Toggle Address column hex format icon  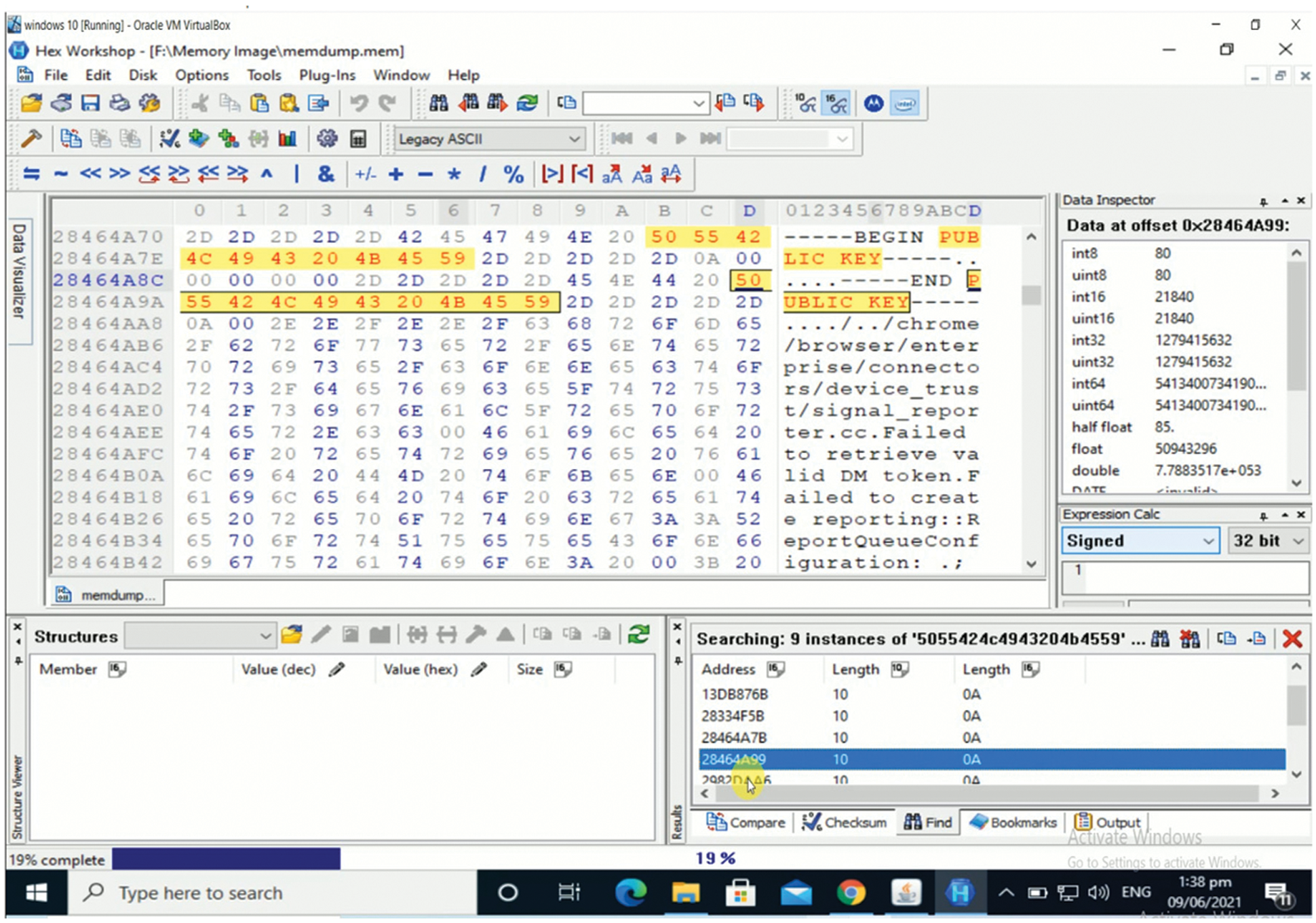[775, 669]
